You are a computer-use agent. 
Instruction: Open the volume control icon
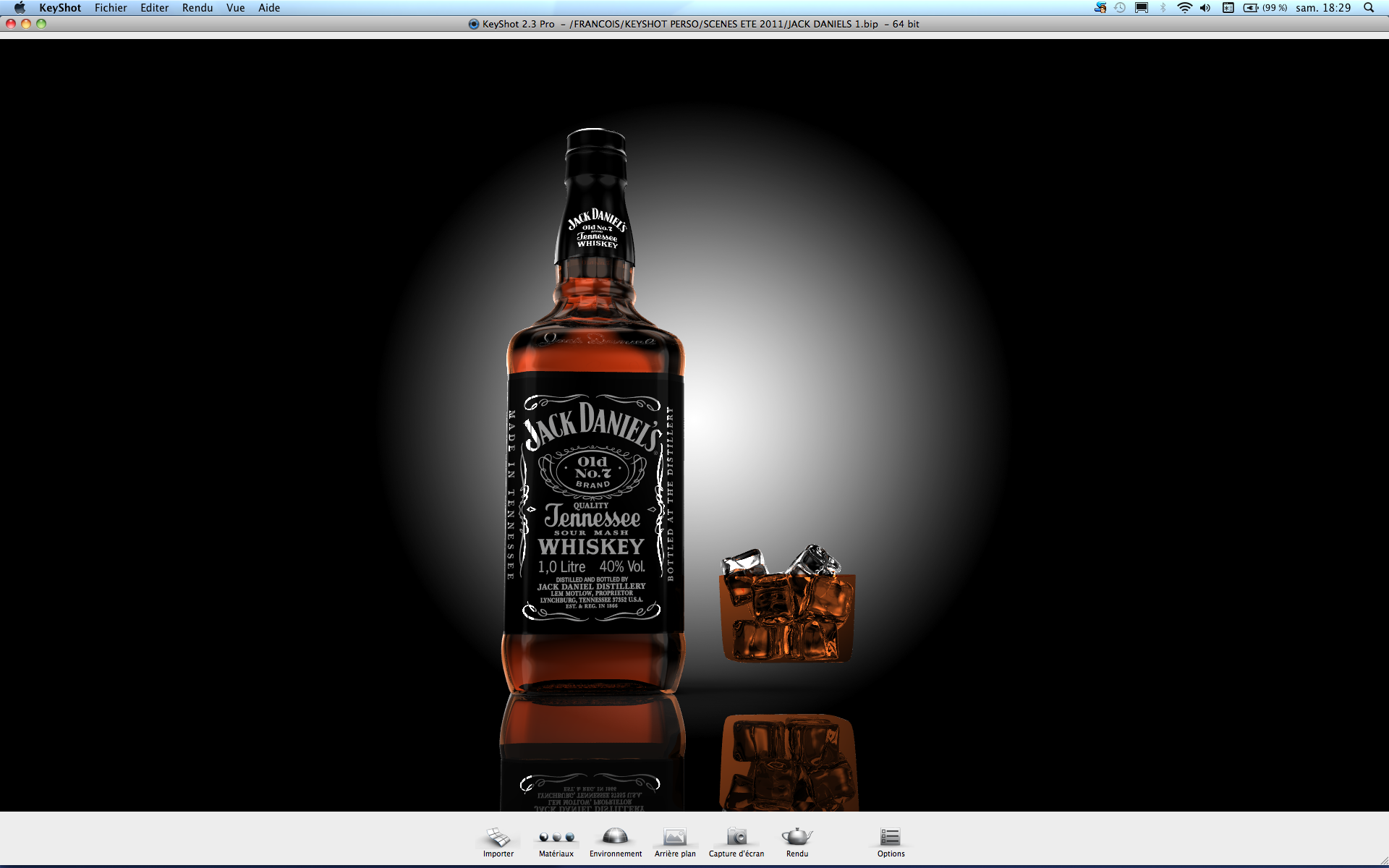pyautogui.click(x=1205, y=8)
